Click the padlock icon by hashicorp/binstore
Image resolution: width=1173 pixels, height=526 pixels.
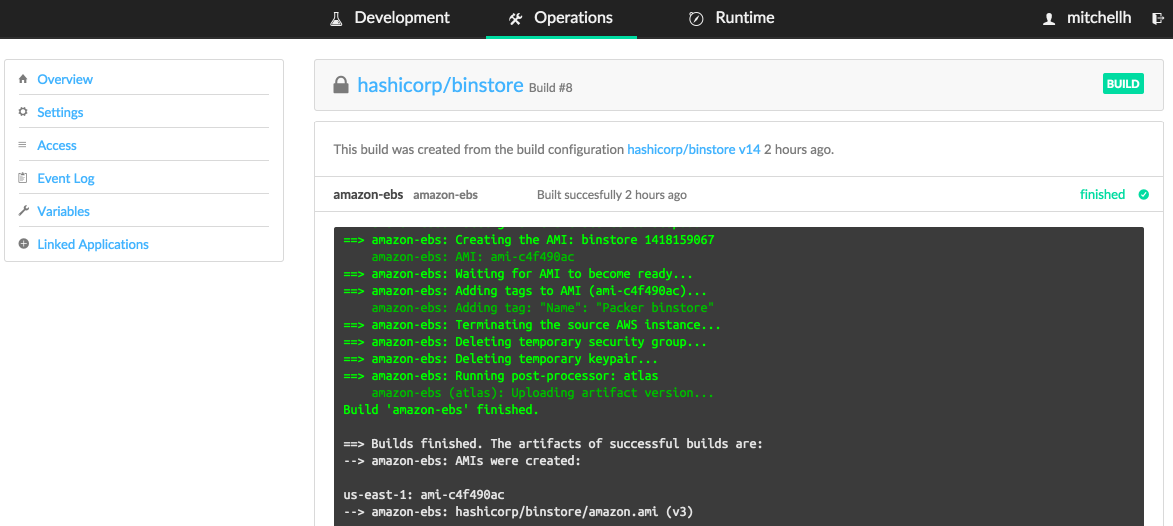tap(341, 85)
